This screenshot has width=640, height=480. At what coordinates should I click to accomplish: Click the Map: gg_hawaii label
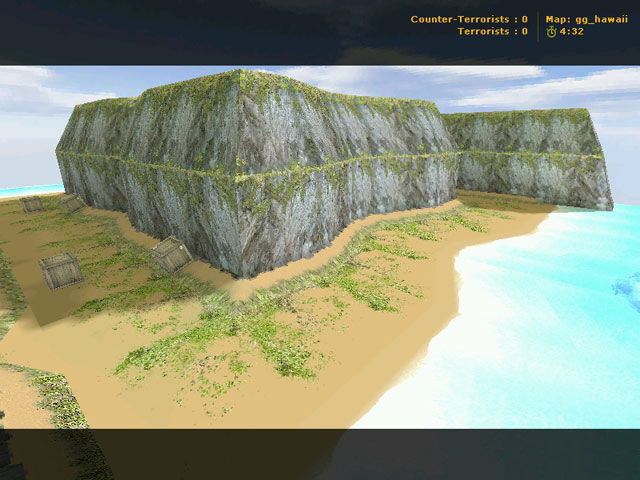(587, 19)
